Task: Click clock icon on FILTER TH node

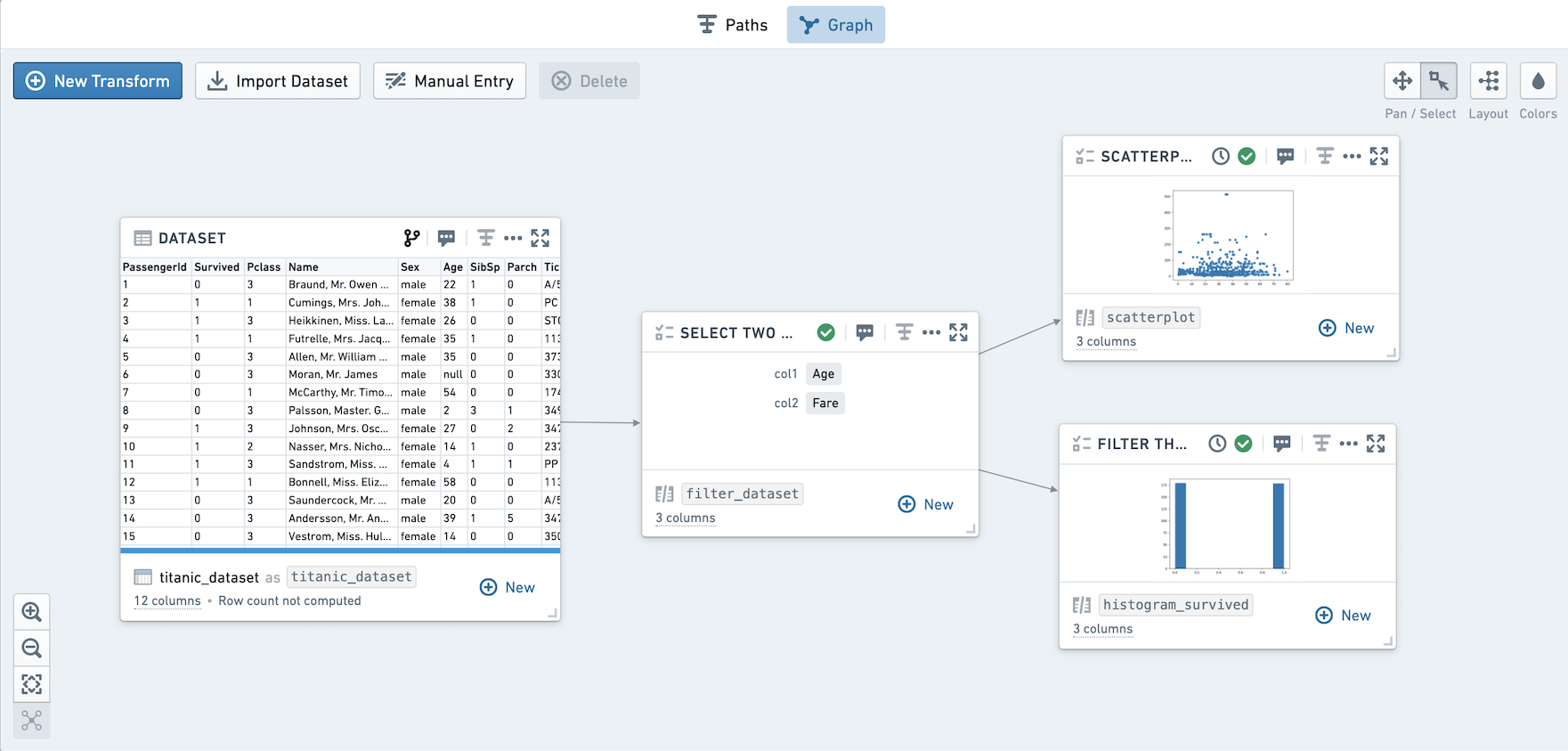Action: pyautogui.click(x=1217, y=444)
